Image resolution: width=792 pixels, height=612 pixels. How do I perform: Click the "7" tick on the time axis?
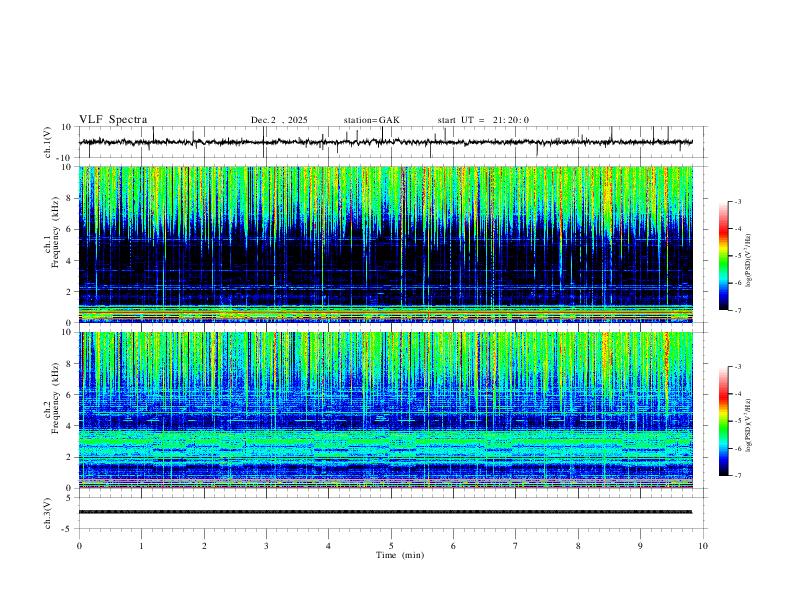click(x=516, y=546)
